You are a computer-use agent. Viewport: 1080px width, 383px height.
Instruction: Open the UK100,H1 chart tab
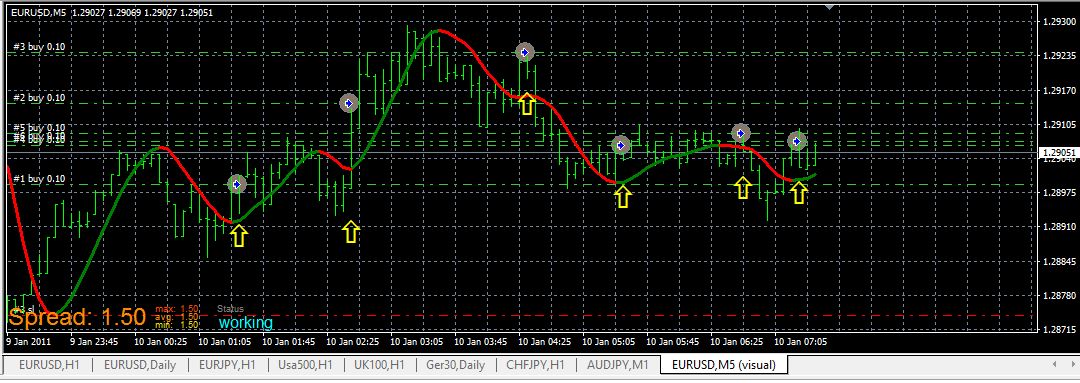(x=381, y=364)
